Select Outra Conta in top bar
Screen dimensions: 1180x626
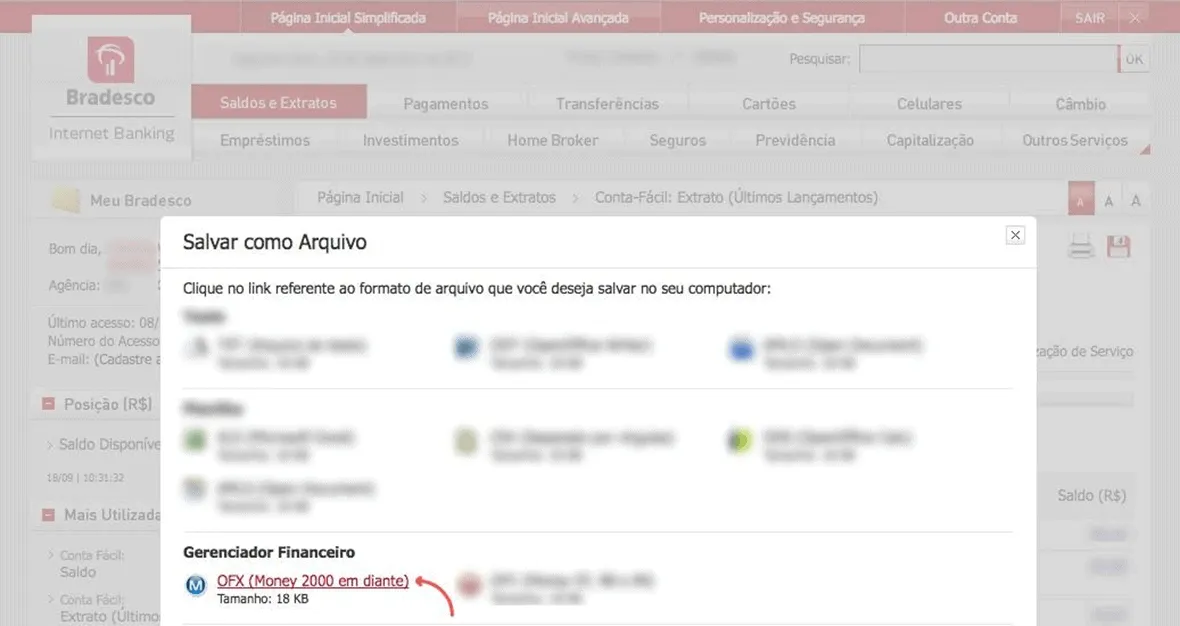point(980,17)
